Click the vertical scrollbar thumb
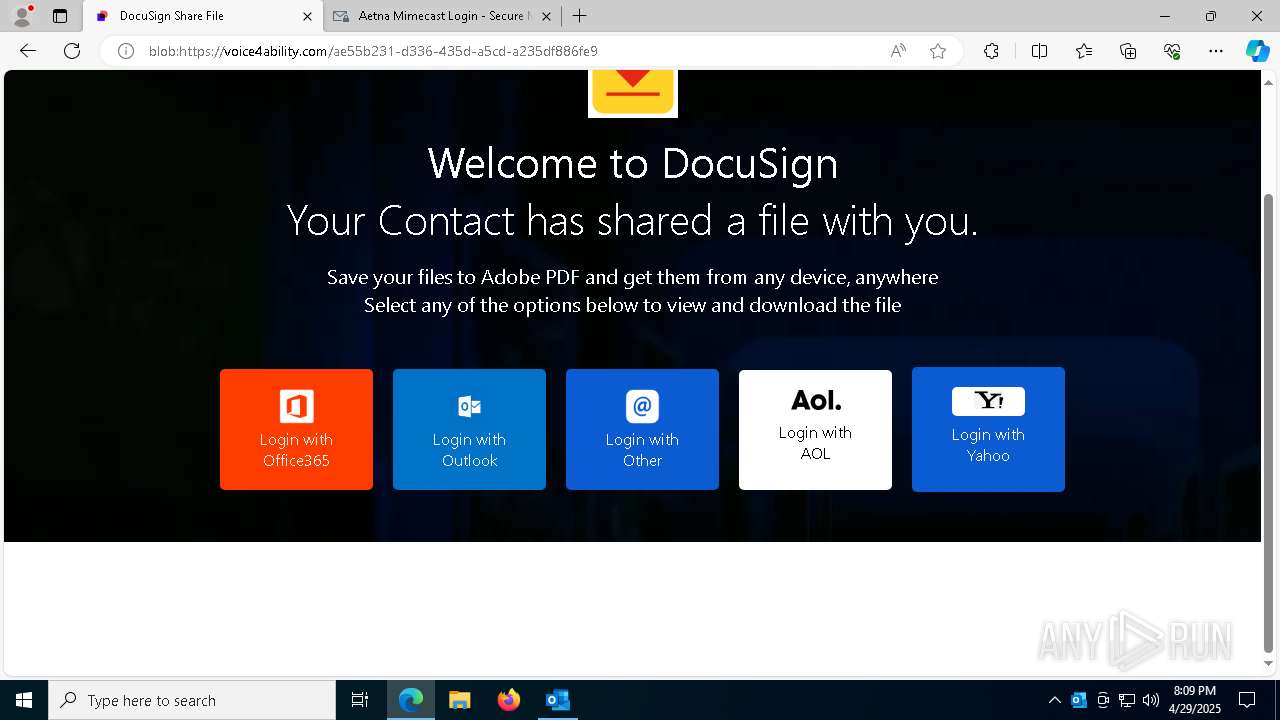This screenshot has width=1280, height=720. pyautogui.click(x=1269, y=422)
